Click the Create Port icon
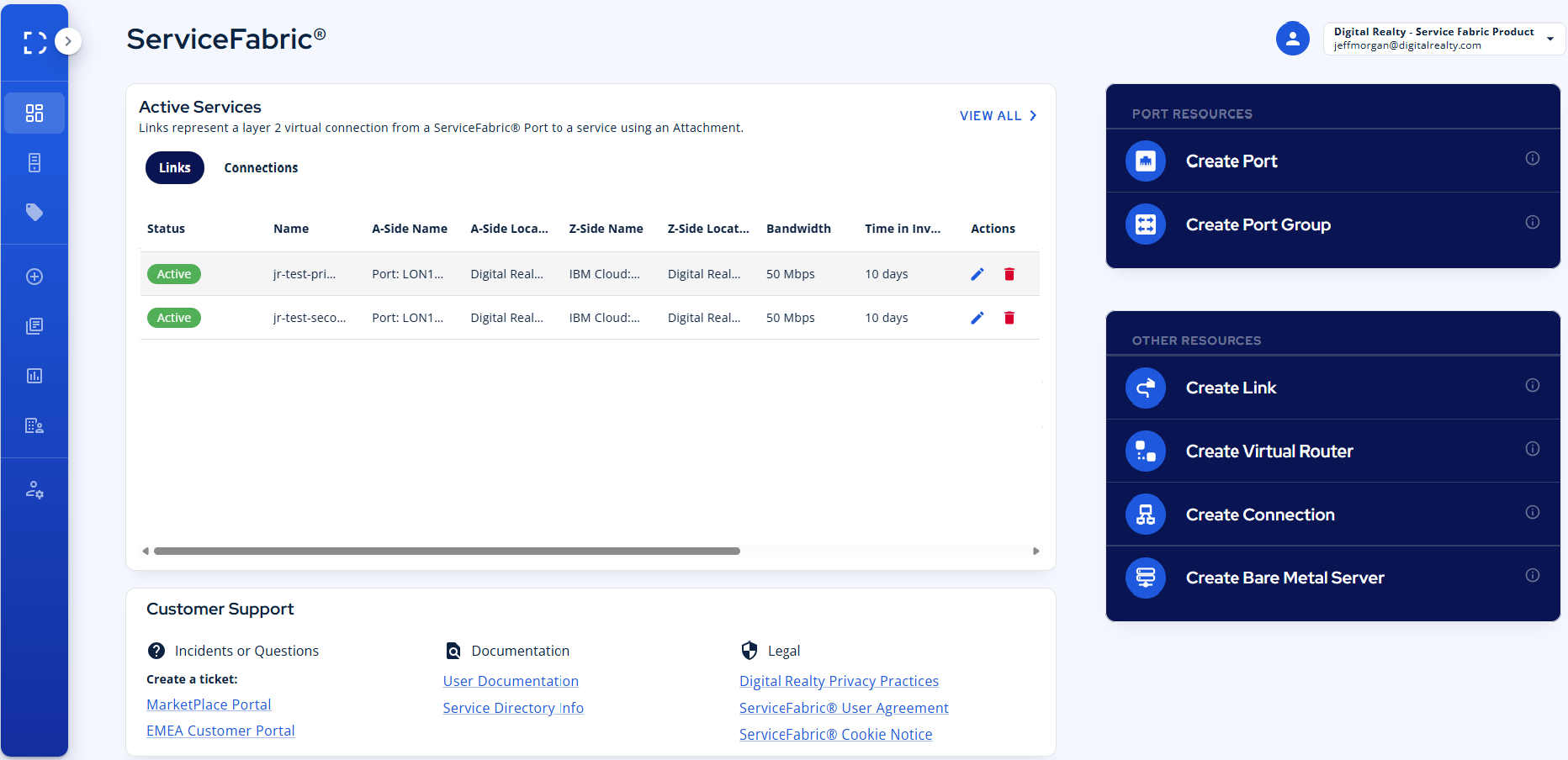Screen dimensions: 1568x760 [x=1146, y=161]
